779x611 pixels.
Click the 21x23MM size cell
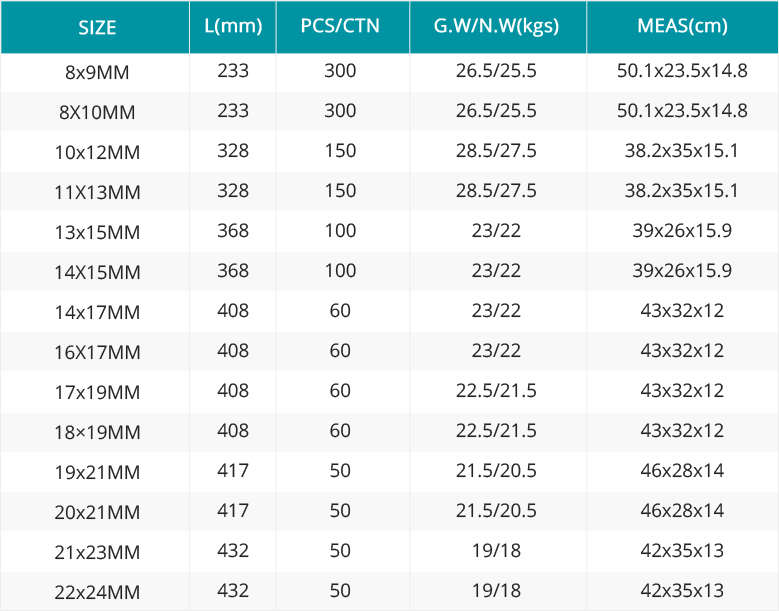click(97, 552)
